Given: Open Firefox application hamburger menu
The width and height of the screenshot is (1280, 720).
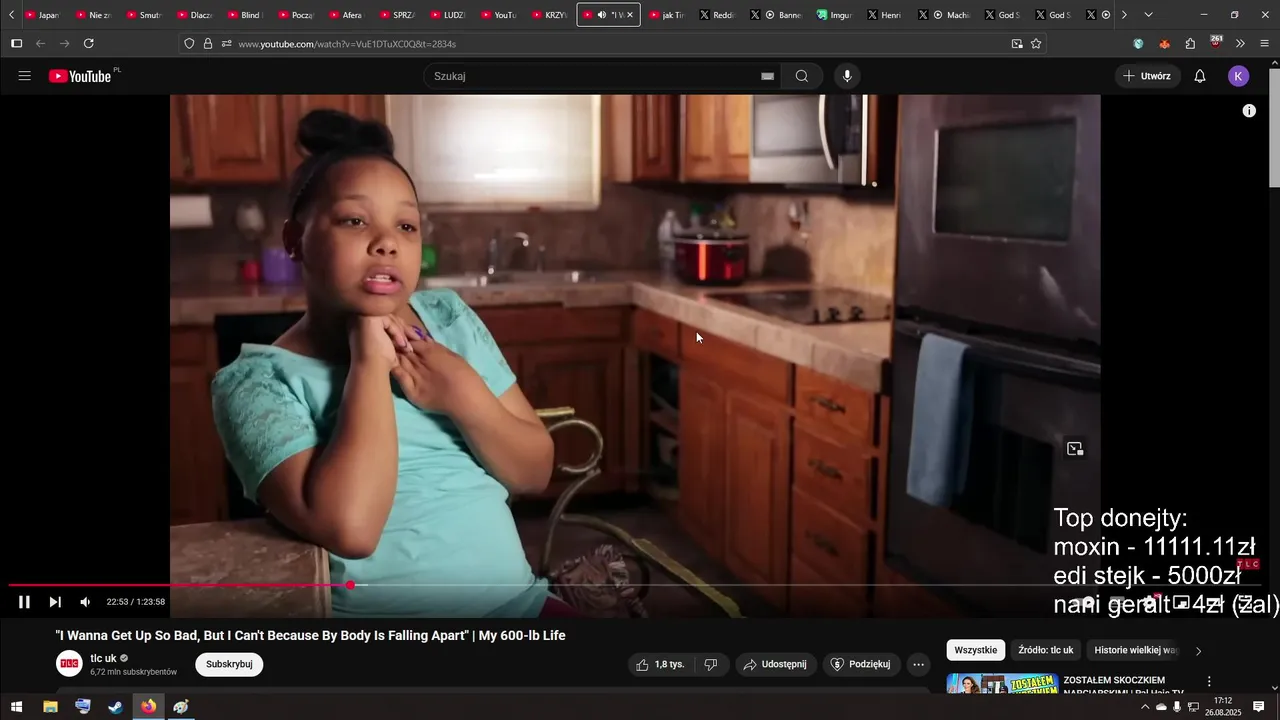Looking at the screenshot, I should pos(1265,44).
